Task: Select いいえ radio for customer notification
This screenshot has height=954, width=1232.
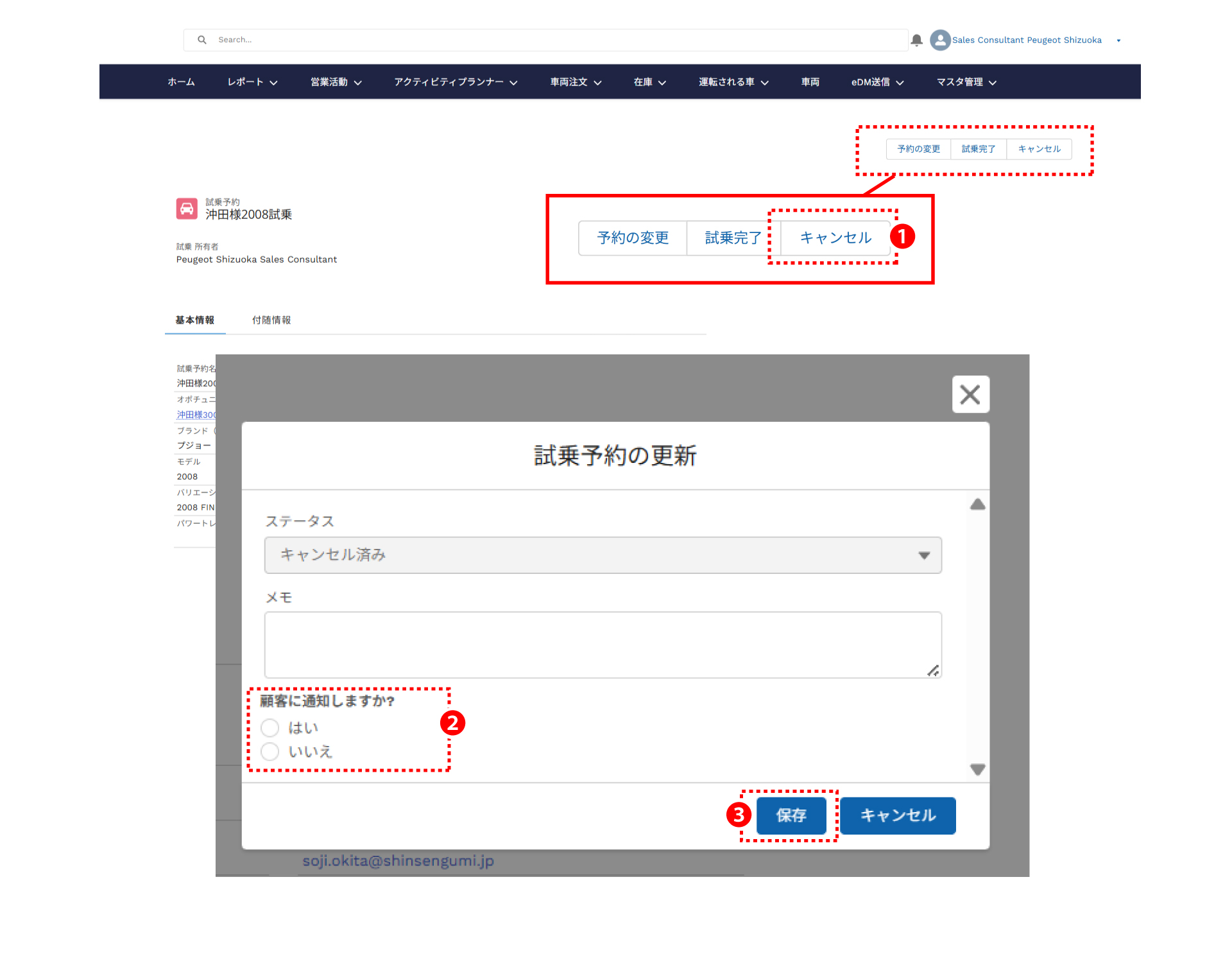Action: tap(270, 751)
